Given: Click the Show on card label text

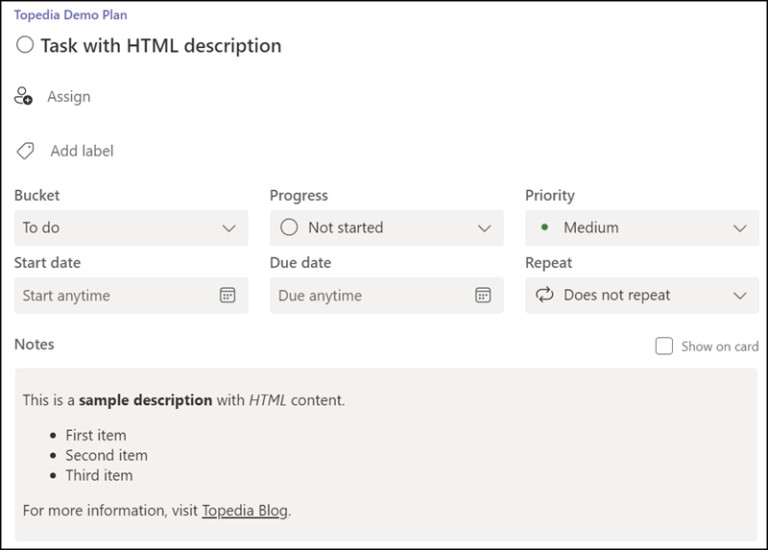Looking at the screenshot, I should [x=720, y=346].
